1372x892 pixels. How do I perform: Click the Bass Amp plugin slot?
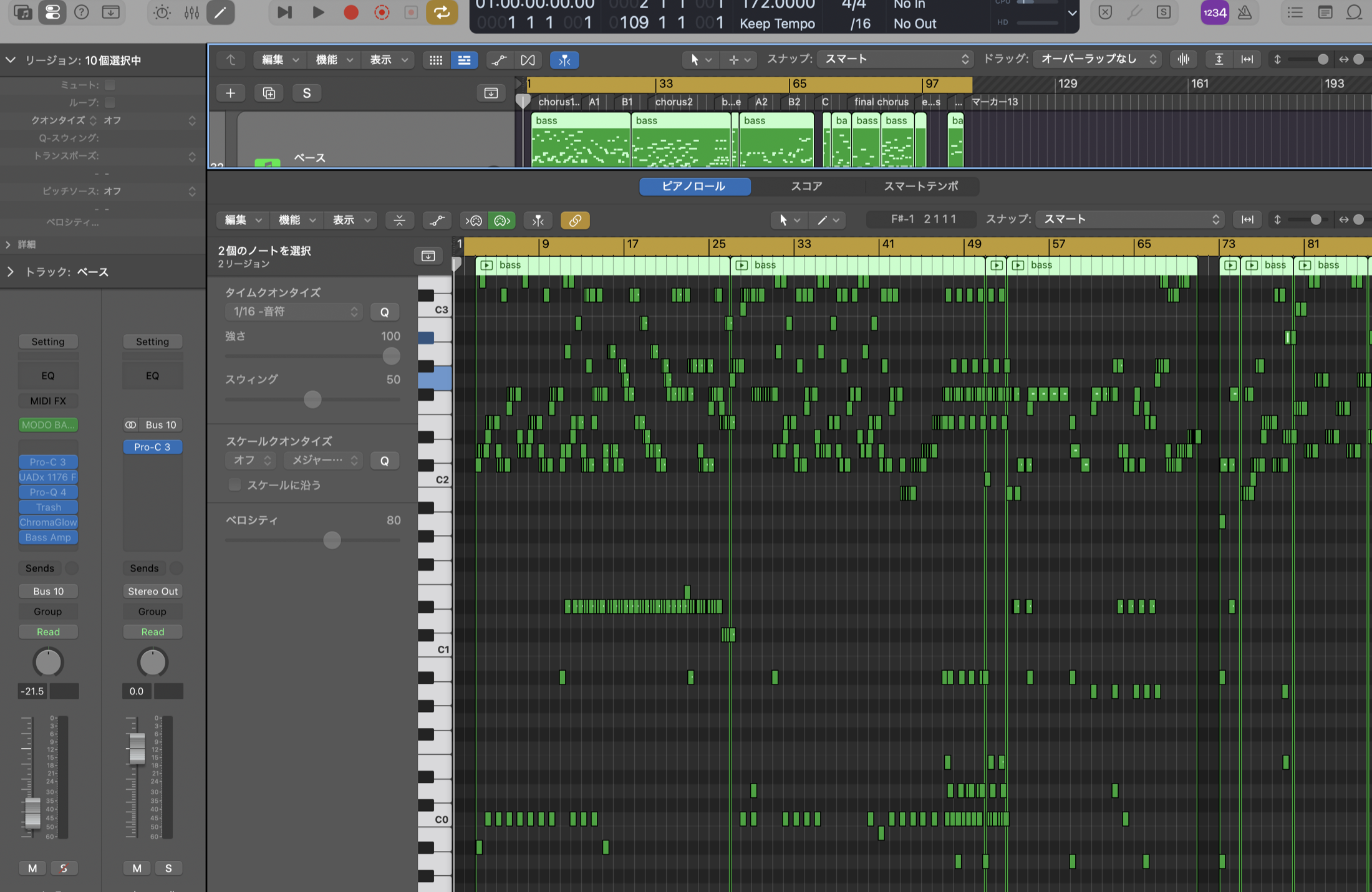(x=48, y=537)
